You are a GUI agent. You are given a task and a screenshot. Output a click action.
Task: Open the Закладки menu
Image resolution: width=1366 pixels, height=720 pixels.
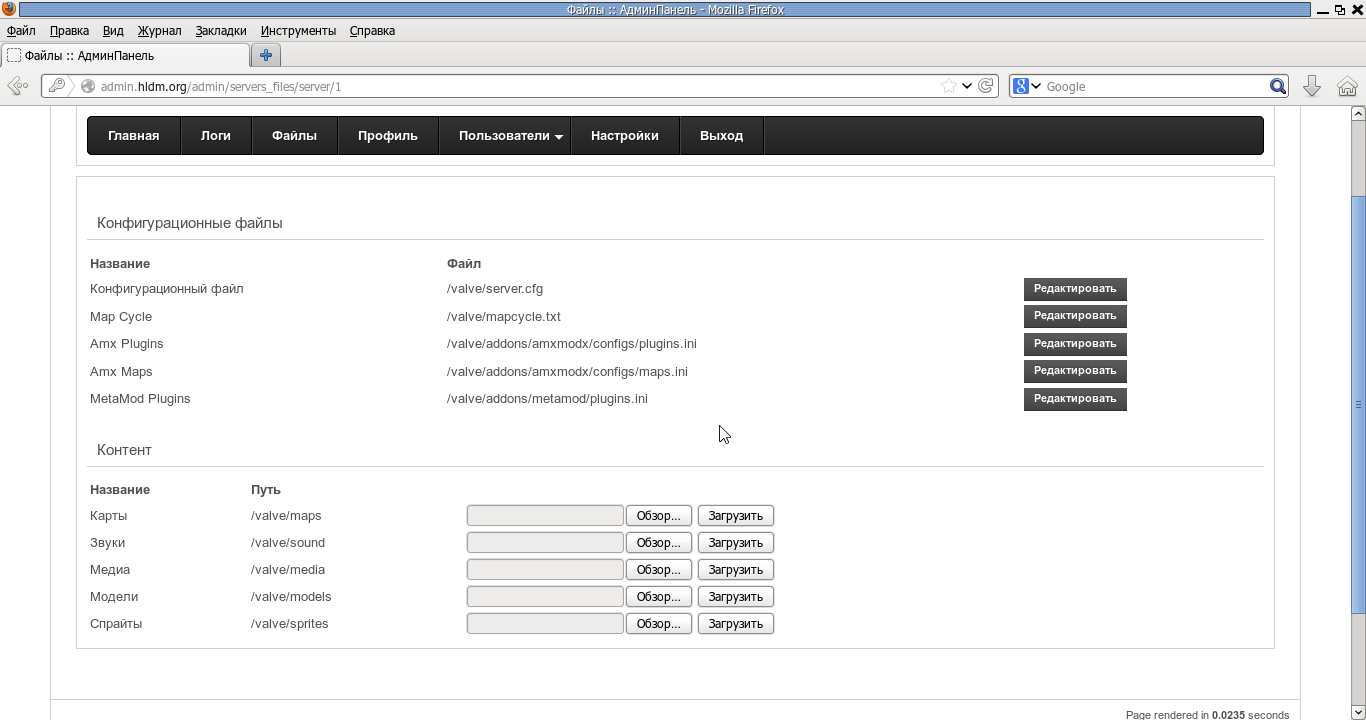(x=220, y=31)
